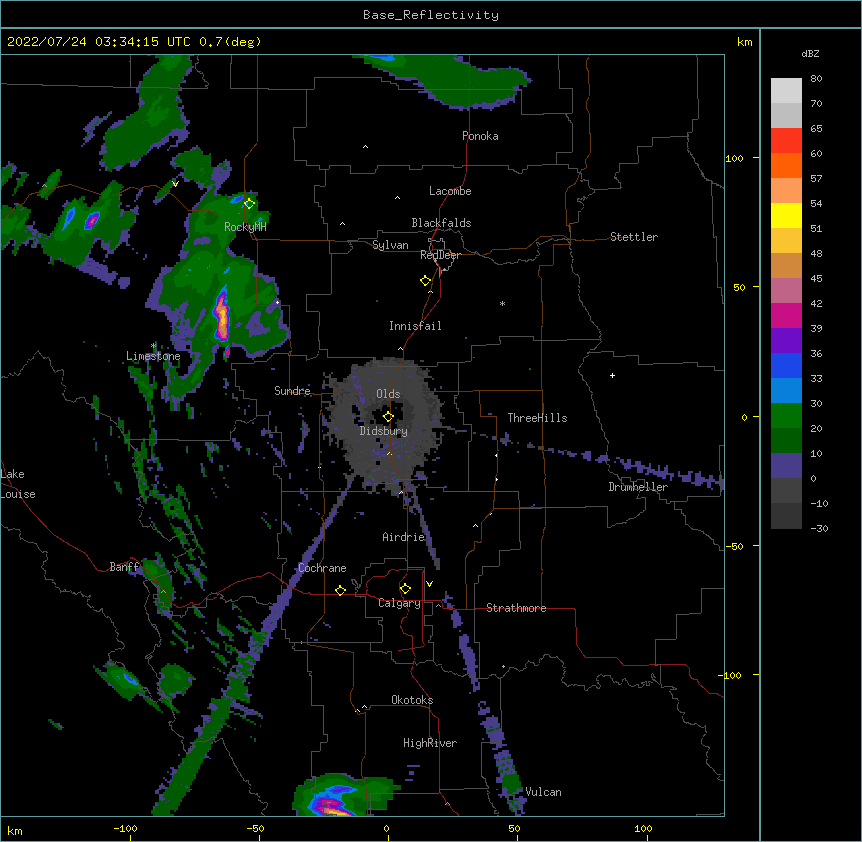This screenshot has height=842, width=862.
Task: Click the white plus marker north of Drumheller
Action: coord(612,375)
